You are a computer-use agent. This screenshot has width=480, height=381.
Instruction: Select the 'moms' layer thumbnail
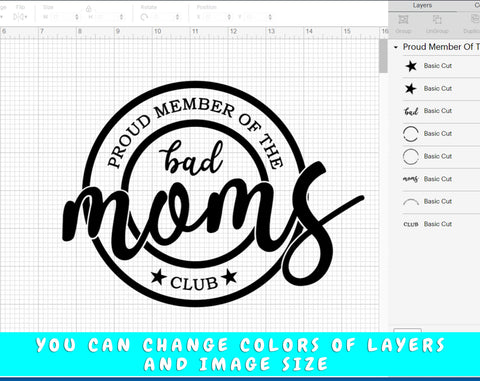click(x=411, y=179)
